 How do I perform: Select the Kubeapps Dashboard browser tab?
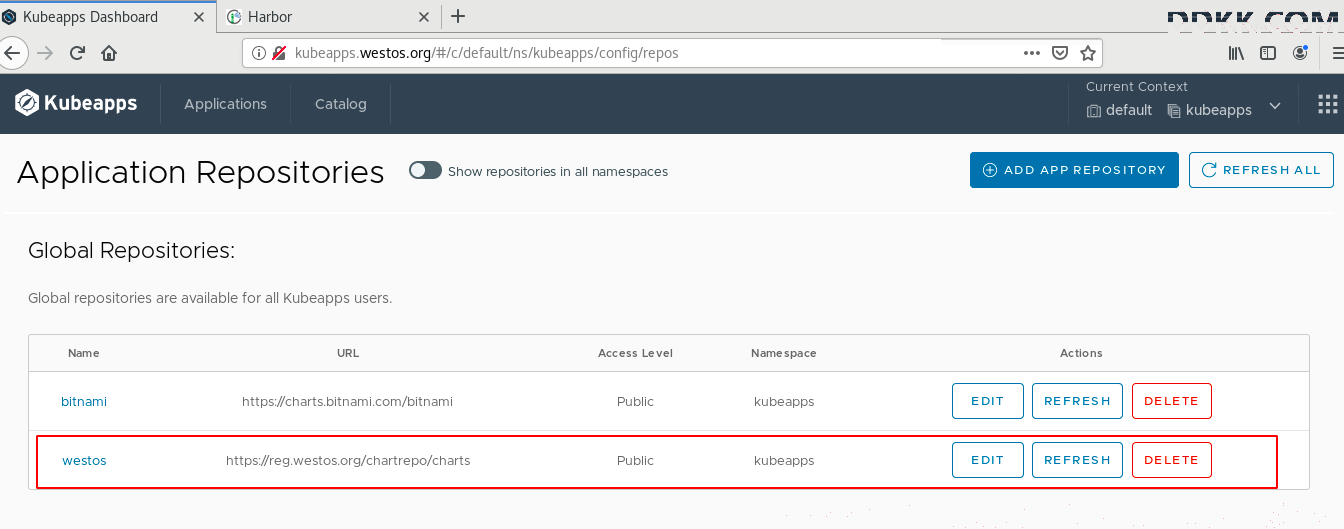point(110,16)
